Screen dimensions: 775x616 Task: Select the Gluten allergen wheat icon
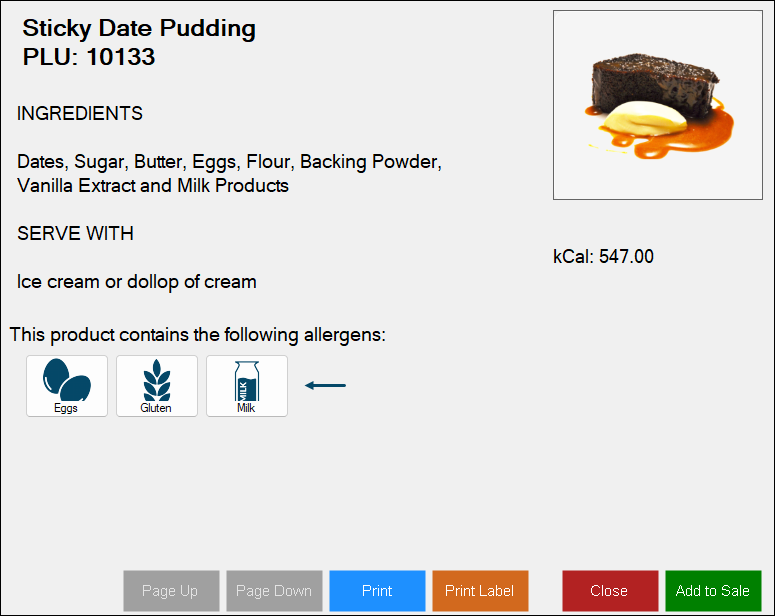coord(157,386)
